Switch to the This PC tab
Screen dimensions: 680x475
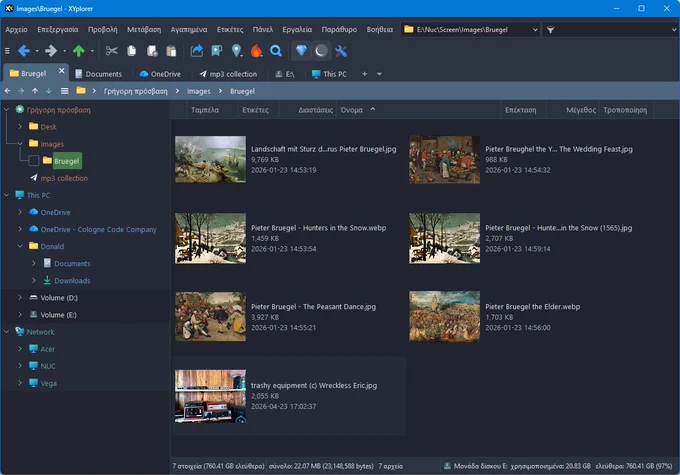point(330,74)
